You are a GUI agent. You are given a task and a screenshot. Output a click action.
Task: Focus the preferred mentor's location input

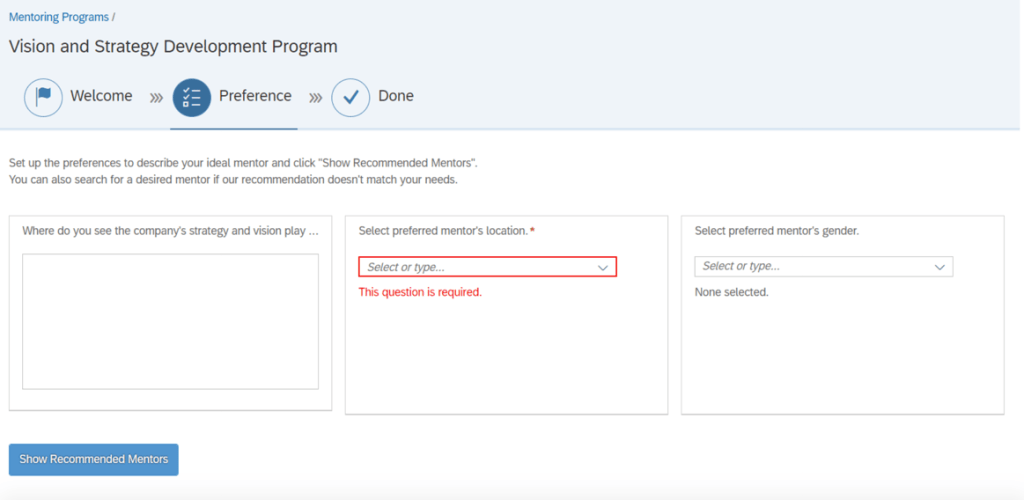[477, 267]
